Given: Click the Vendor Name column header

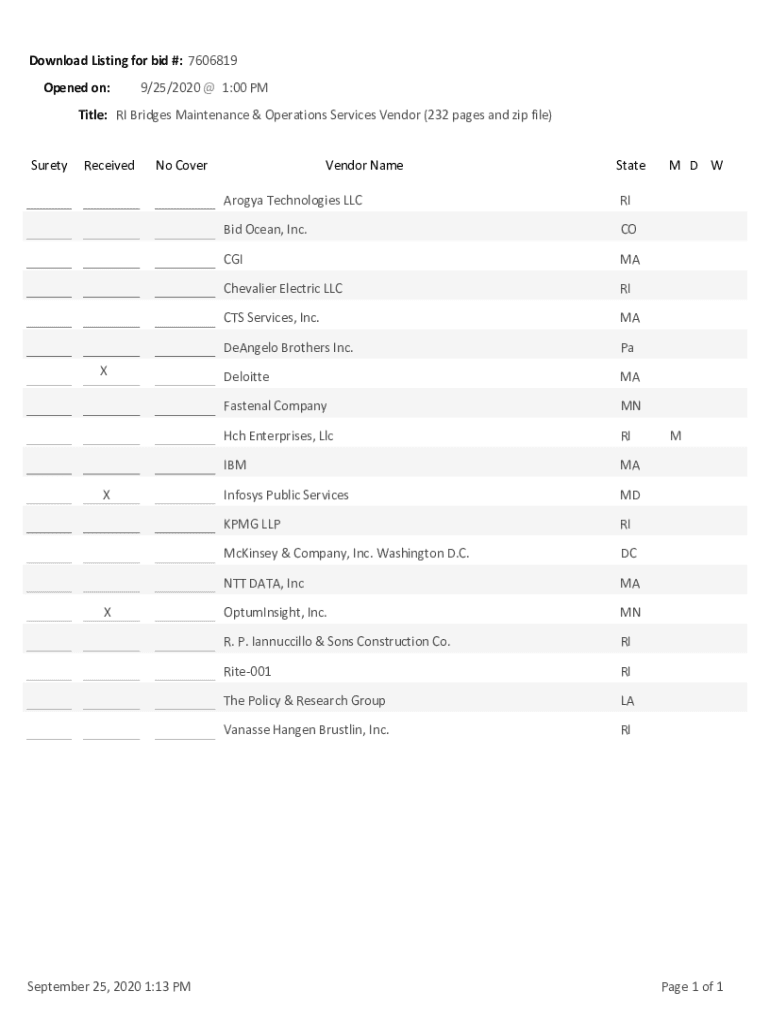Looking at the screenshot, I should click(364, 165).
